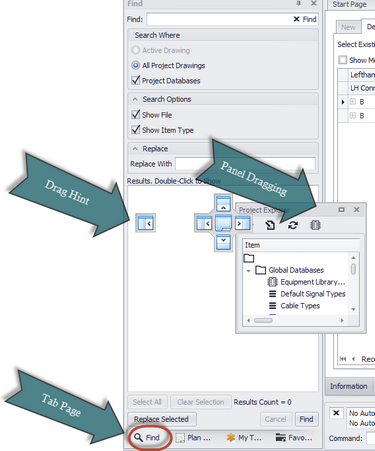375x451 pixels.
Task: Click the Item column header
Action: (x=301, y=245)
